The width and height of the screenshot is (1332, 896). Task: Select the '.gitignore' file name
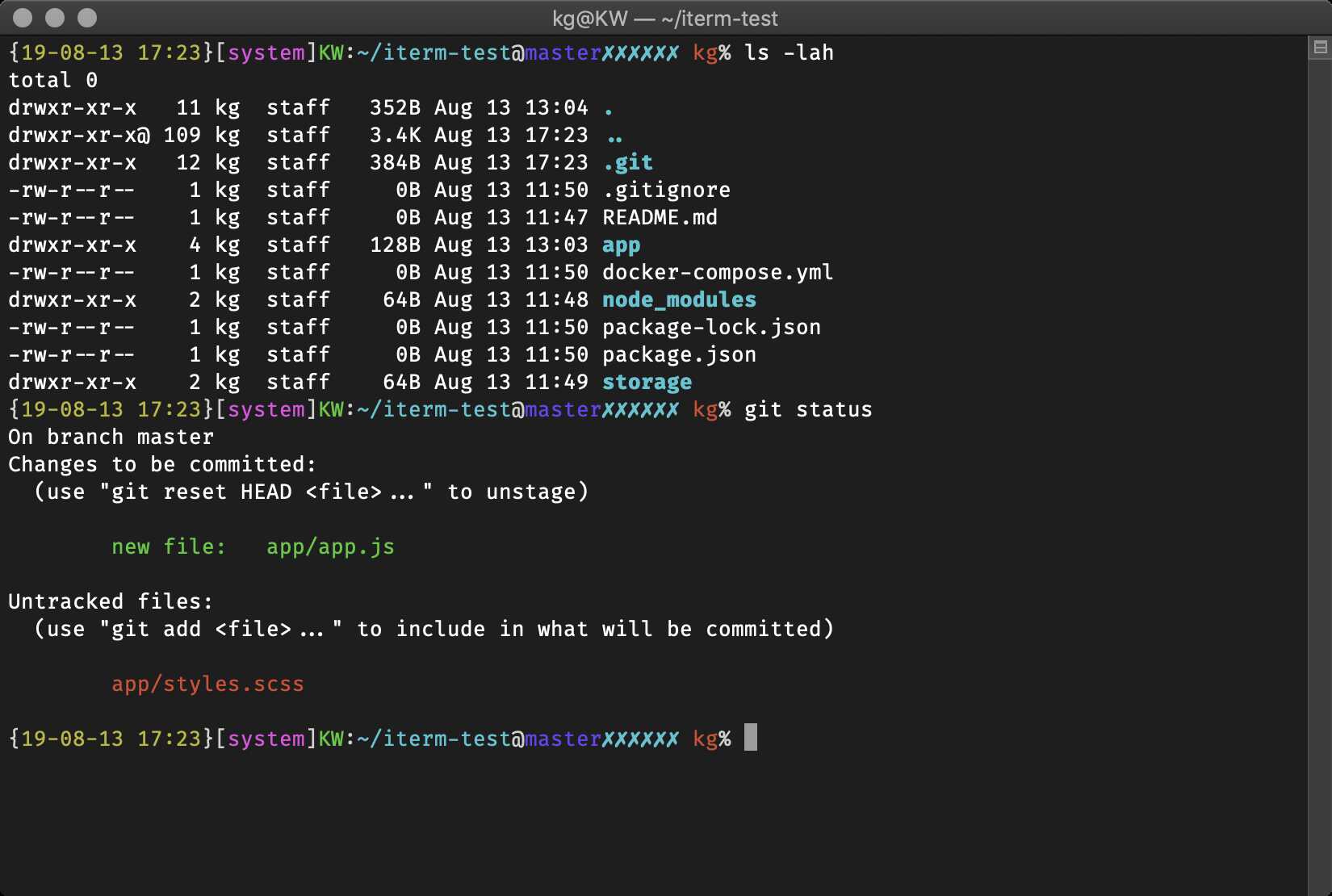[x=667, y=191]
